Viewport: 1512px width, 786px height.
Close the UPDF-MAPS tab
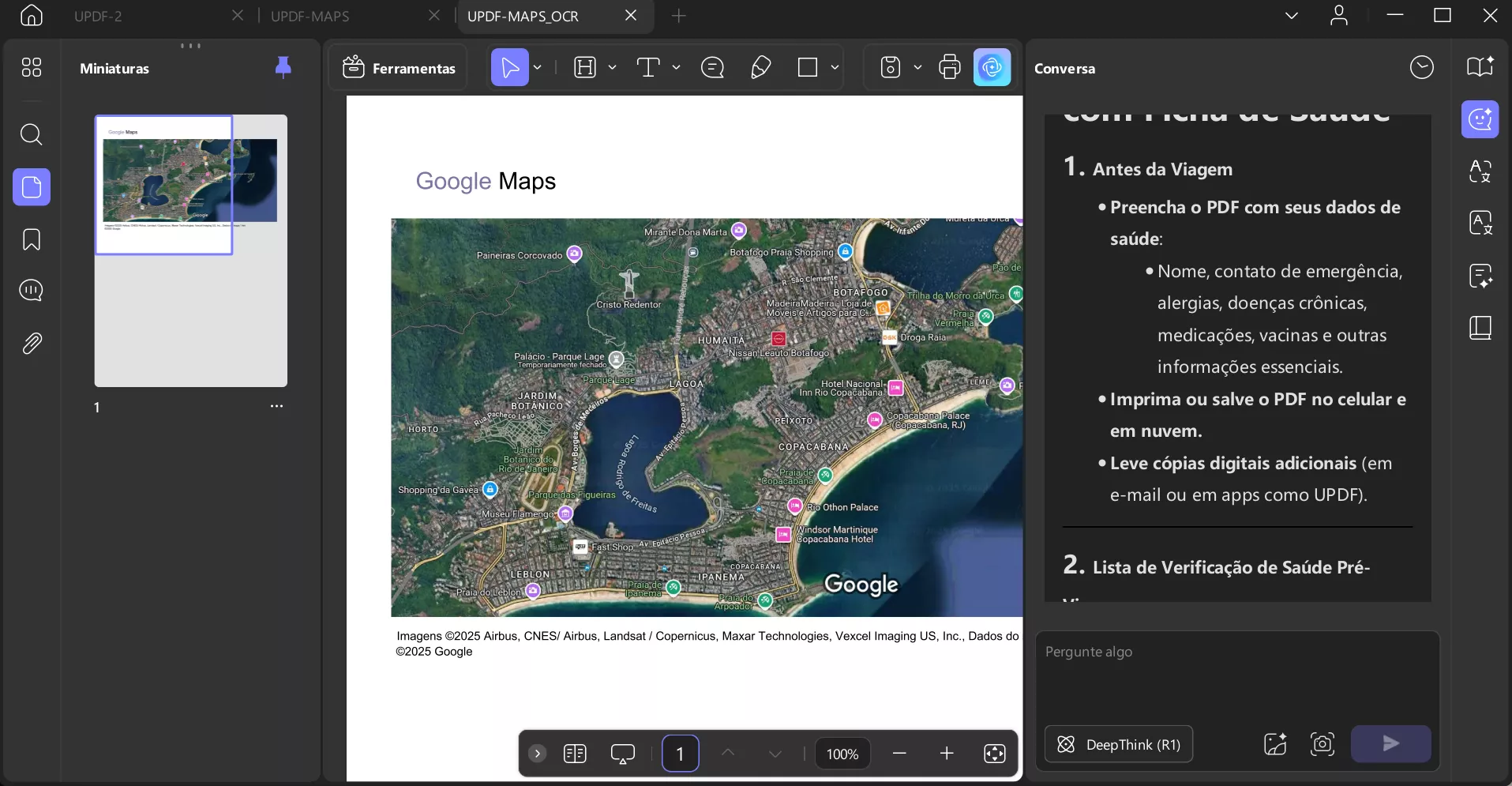(x=434, y=15)
